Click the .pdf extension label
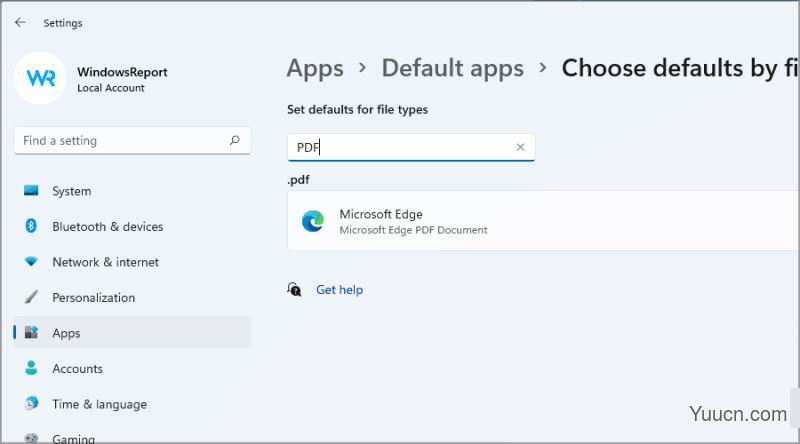This screenshot has width=800, height=444. (298, 180)
